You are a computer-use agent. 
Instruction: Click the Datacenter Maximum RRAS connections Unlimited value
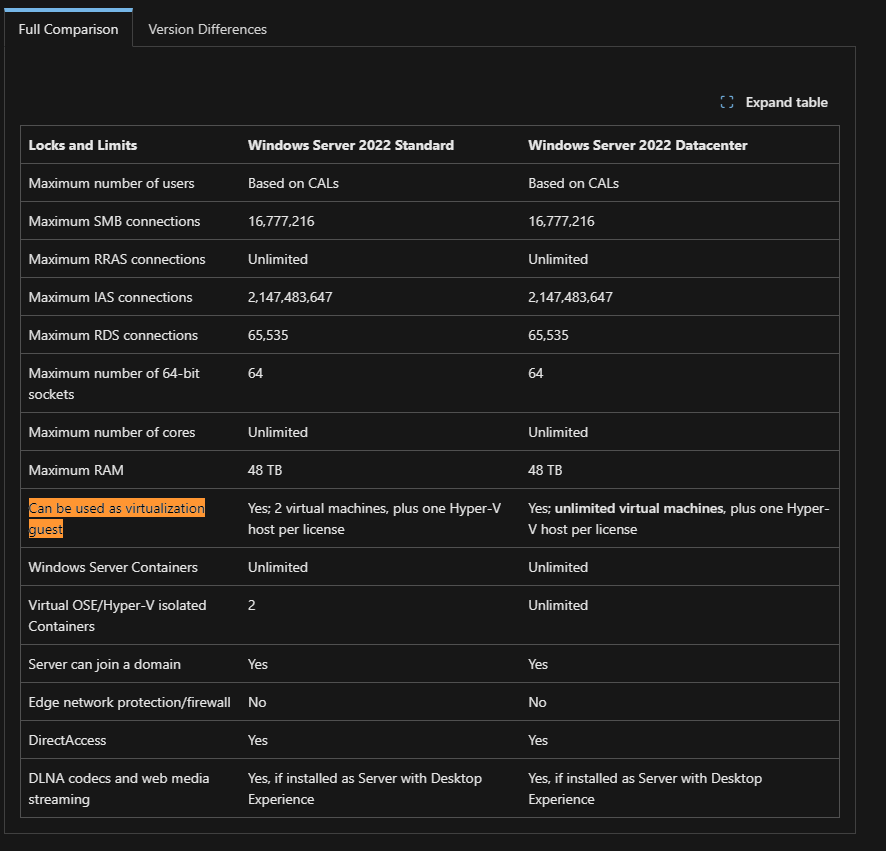[x=558, y=259]
